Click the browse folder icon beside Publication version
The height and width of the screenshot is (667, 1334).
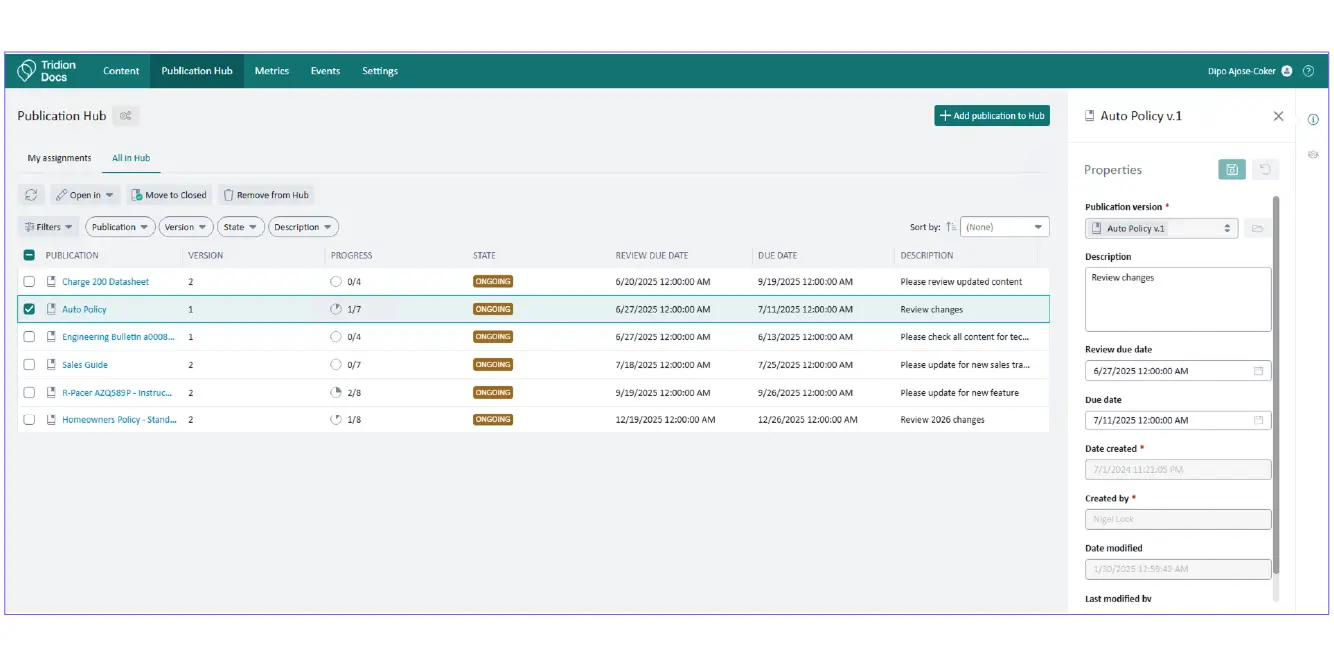(1257, 229)
